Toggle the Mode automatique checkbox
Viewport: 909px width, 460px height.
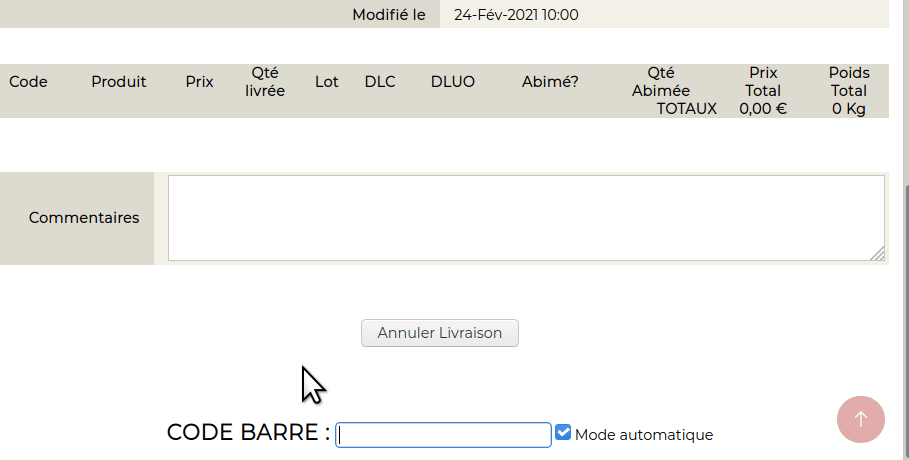564,433
